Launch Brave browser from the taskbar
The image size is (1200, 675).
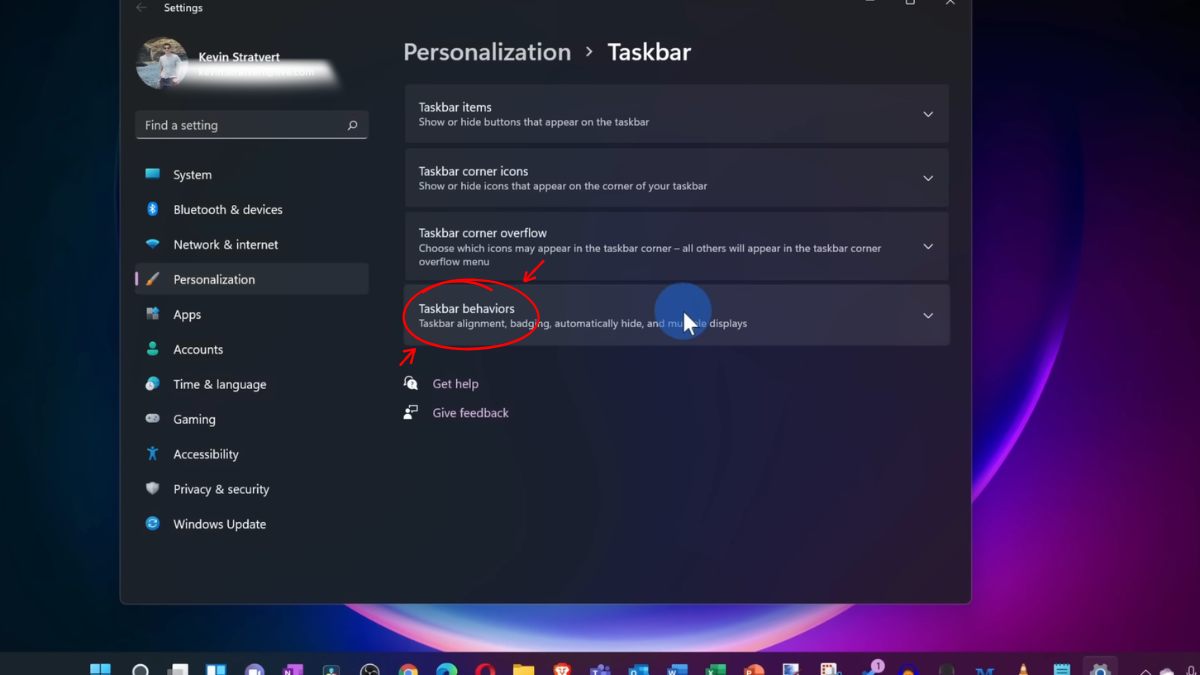[x=562, y=668]
